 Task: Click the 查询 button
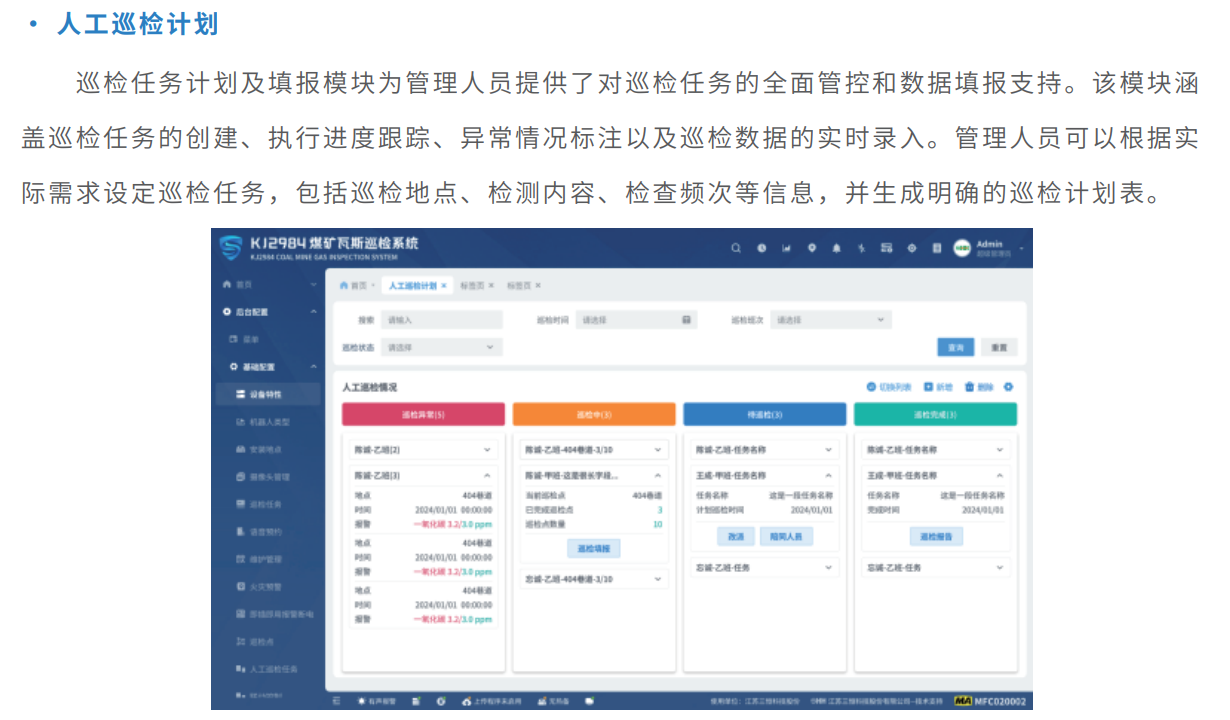click(955, 347)
